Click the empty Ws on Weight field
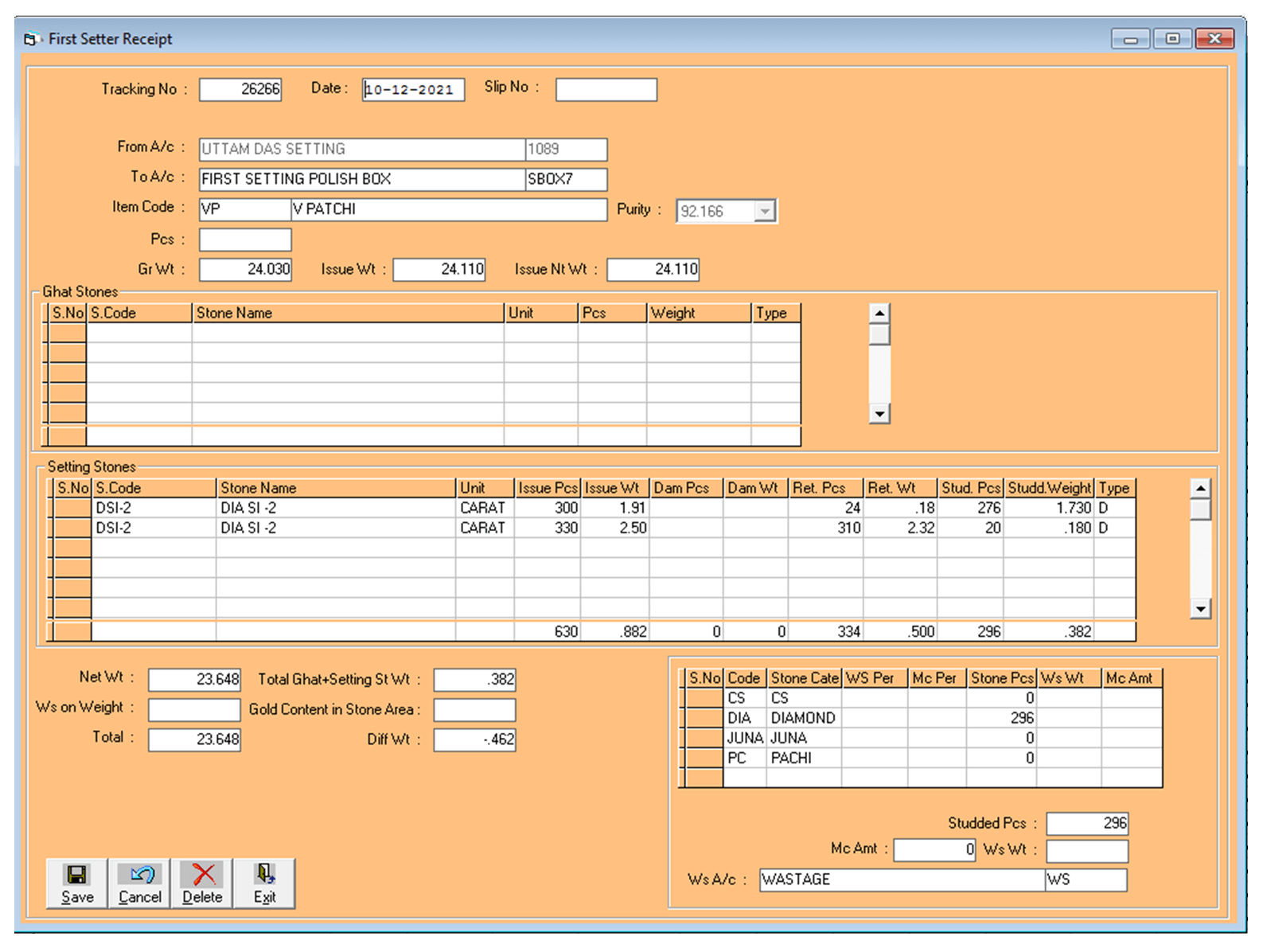1263x952 pixels. click(194, 709)
